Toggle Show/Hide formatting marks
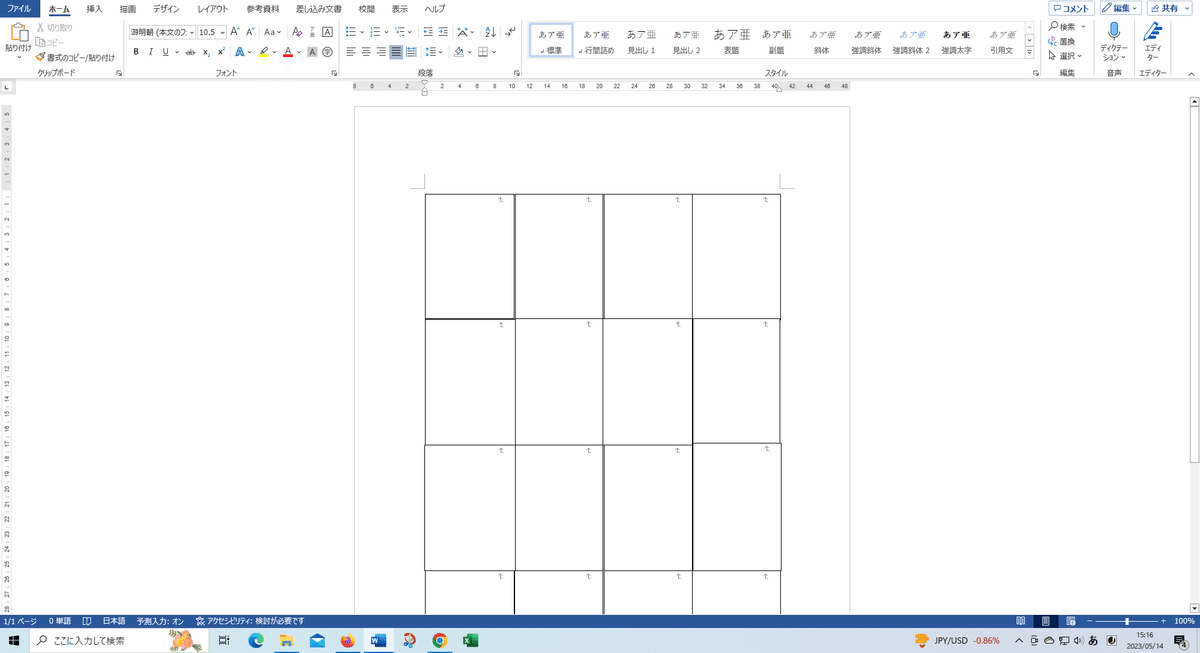Image resolution: width=1200 pixels, height=653 pixels. 510,32
